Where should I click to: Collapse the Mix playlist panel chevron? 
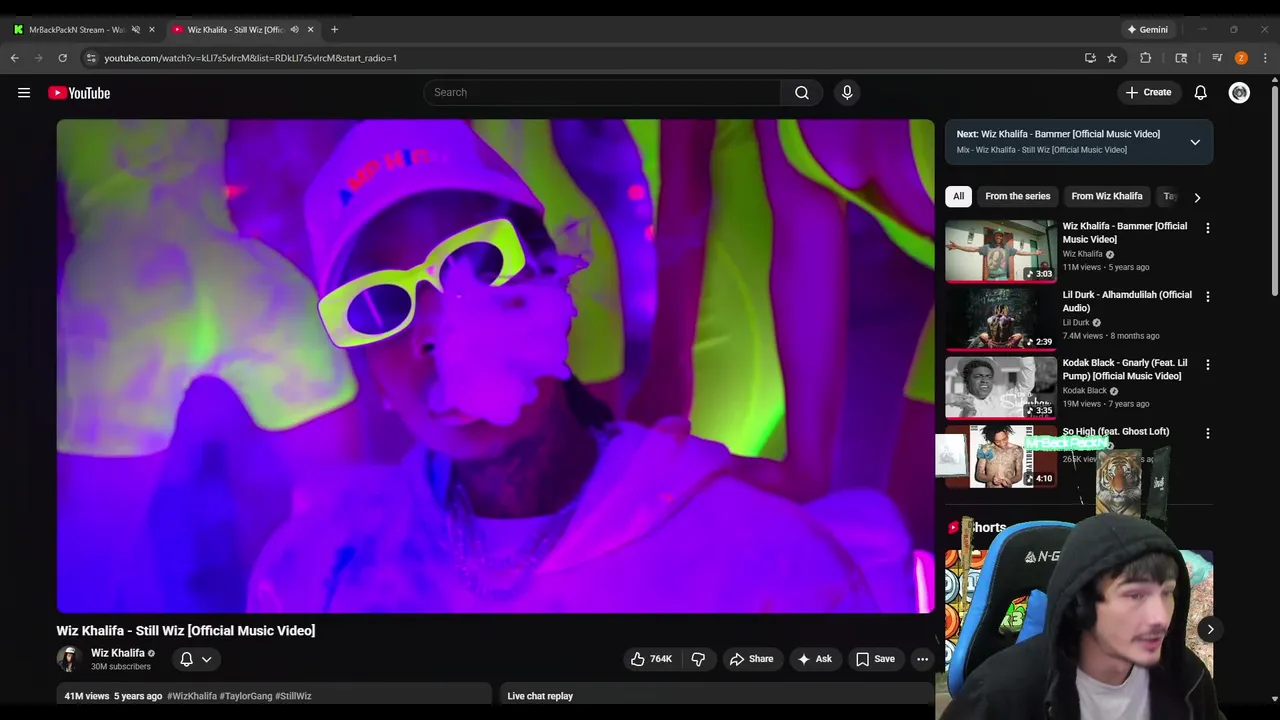[x=1195, y=142]
